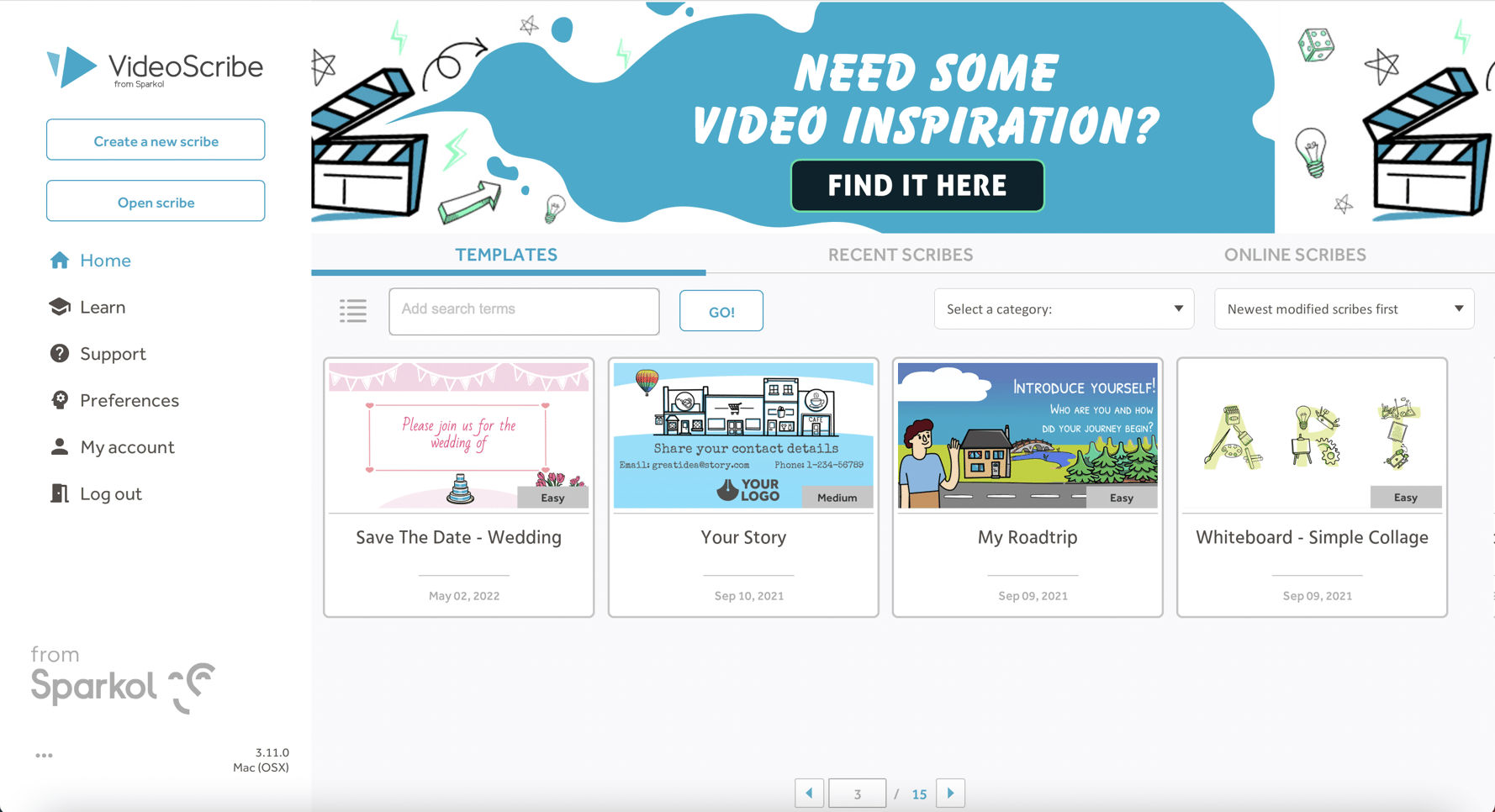Click FIND IT HERE in the banner

(917, 185)
